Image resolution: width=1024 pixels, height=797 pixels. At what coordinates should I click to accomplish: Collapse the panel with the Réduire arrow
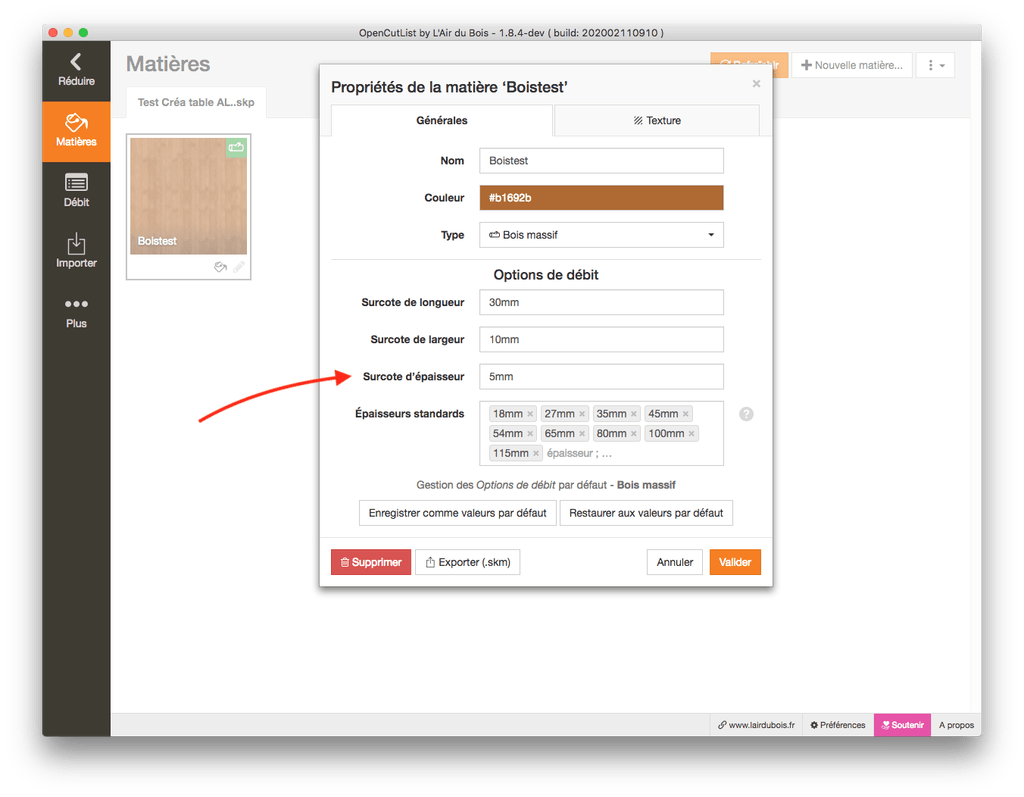(76, 71)
